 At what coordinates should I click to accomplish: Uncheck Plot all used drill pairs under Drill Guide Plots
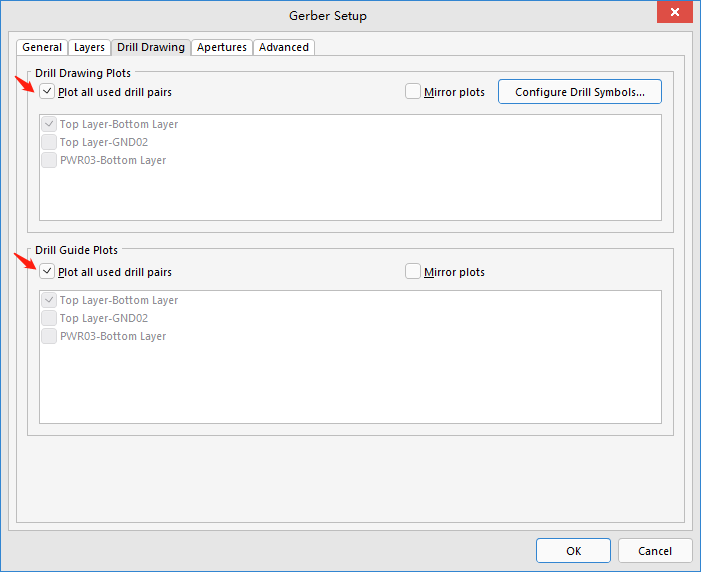click(48, 272)
